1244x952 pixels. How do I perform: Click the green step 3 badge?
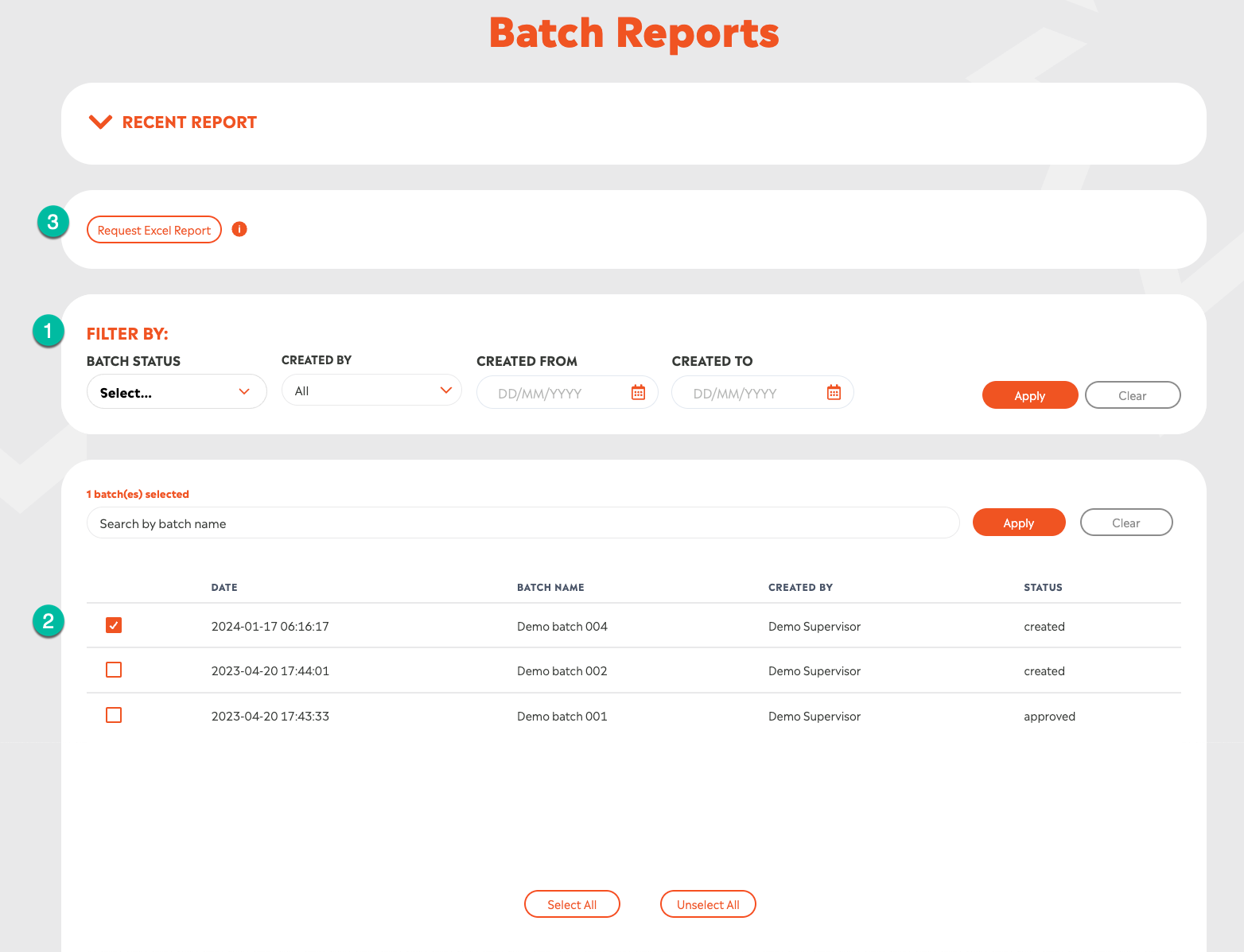point(53,222)
